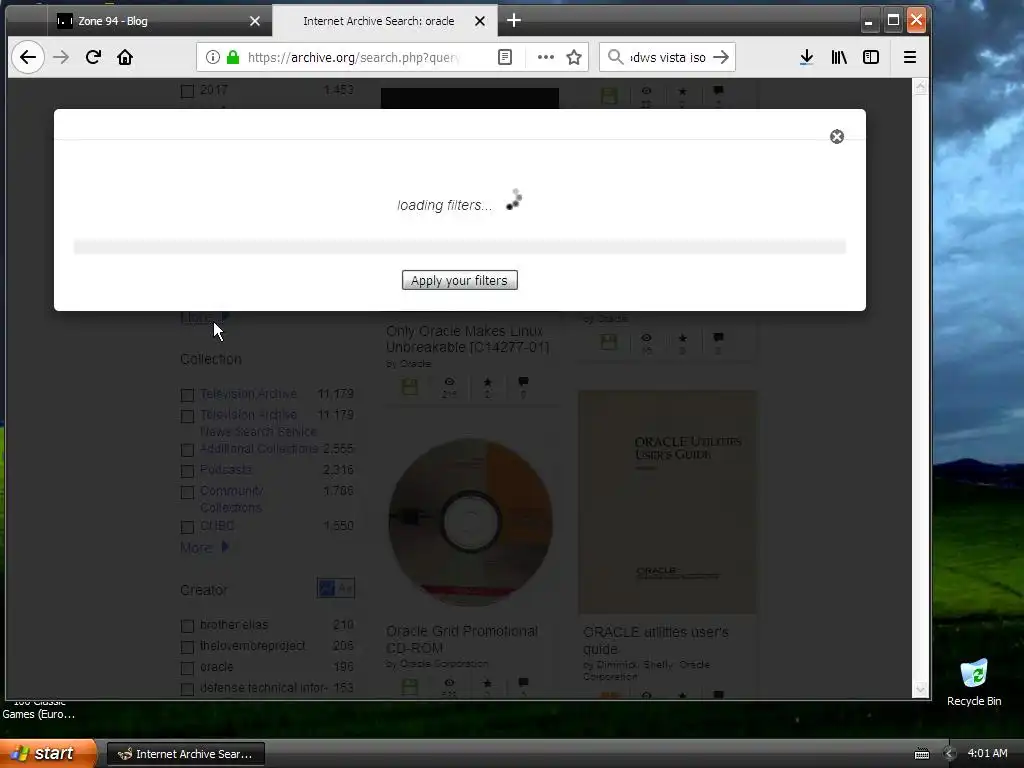This screenshot has height=768, width=1024.
Task: Open the downloads panel
Action: click(807, 57)
